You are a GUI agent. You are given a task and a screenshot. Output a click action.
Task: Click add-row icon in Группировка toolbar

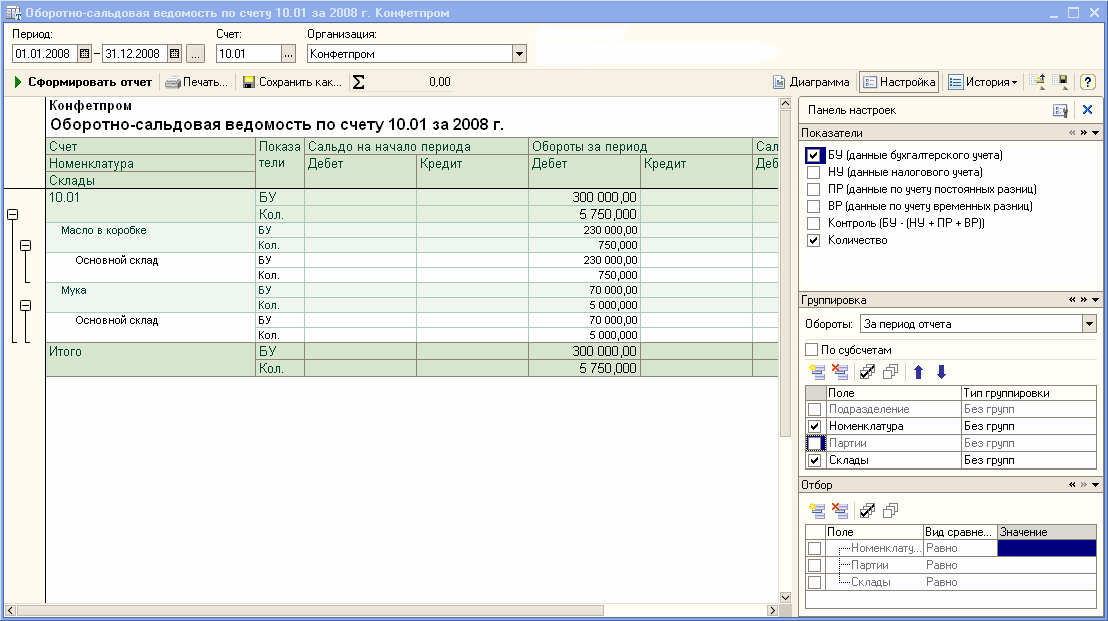pyautogui.click(x=818, y=372)
